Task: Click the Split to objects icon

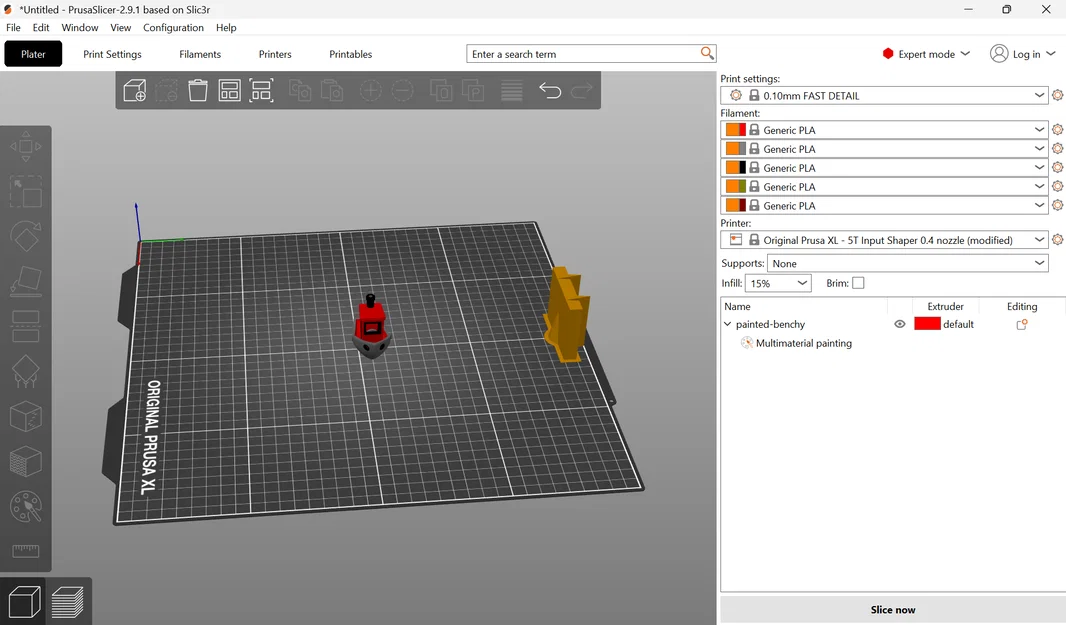Action: pyautogui.click(x=441, y=90)
